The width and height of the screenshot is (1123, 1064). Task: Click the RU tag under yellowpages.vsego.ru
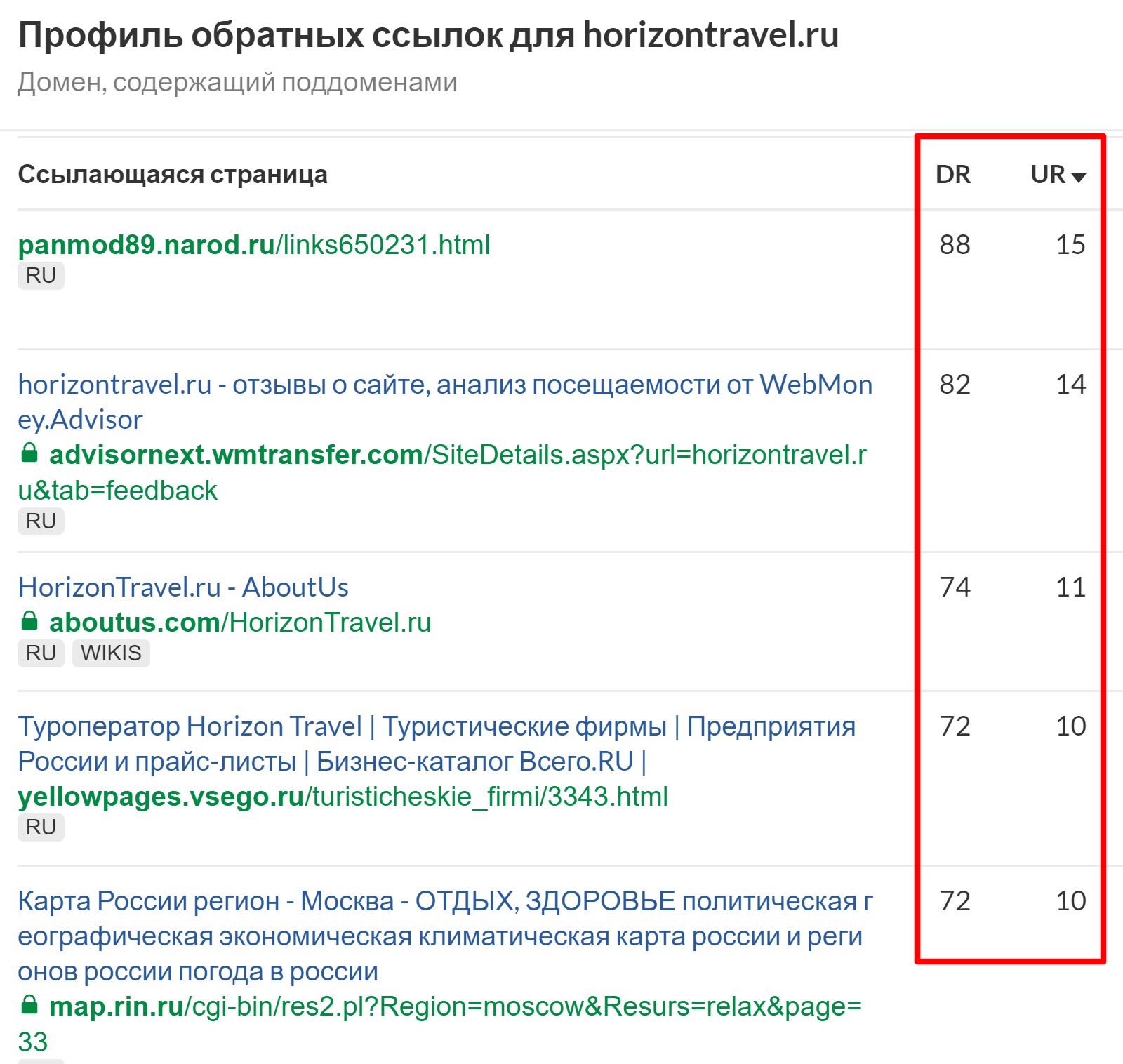tap(41, 827)
